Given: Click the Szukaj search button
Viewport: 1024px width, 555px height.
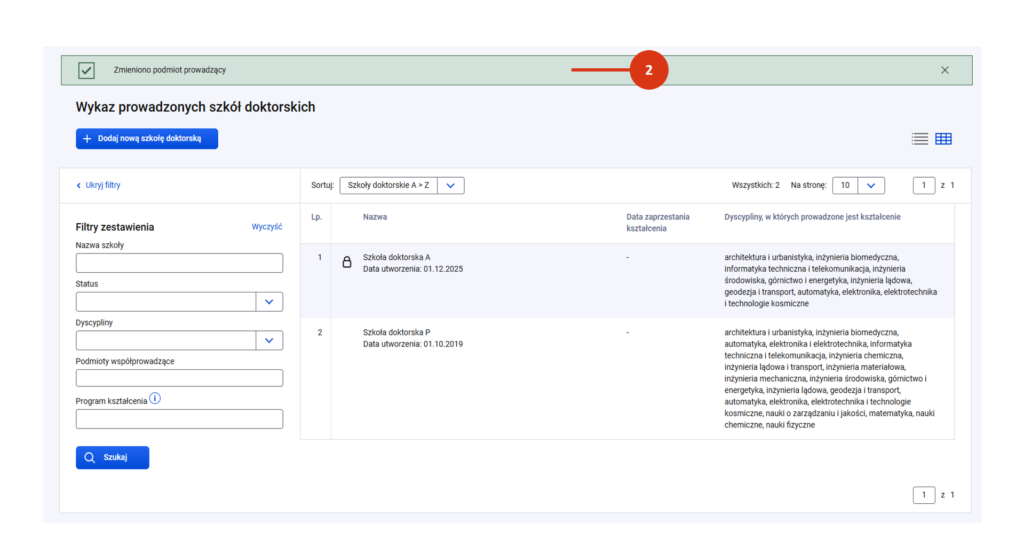Looking at the screenshot, I should click(112, 457).
